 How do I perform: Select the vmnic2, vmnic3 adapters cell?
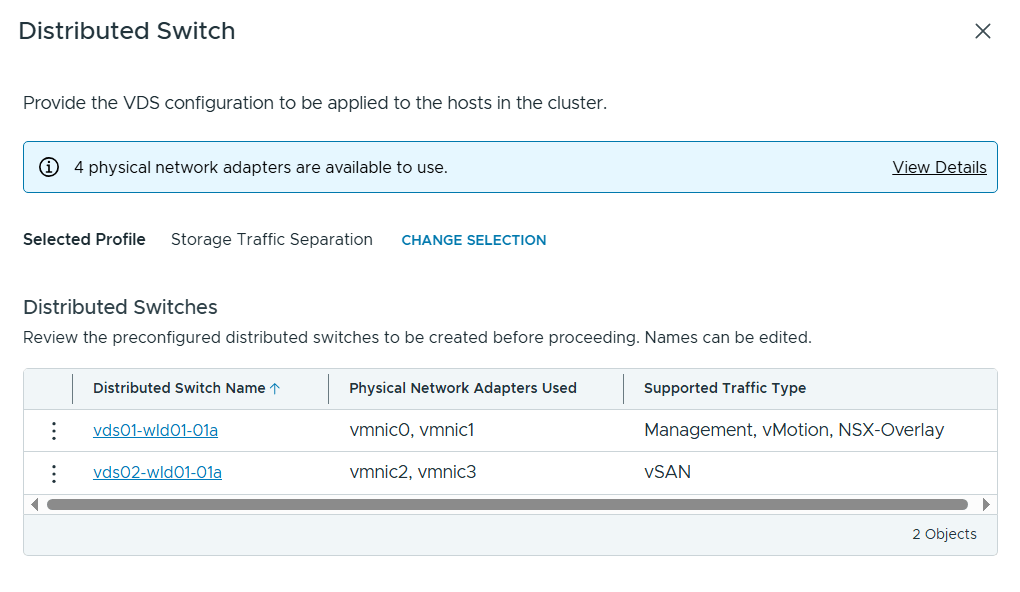pyautogui.click(x=412, y=472)
